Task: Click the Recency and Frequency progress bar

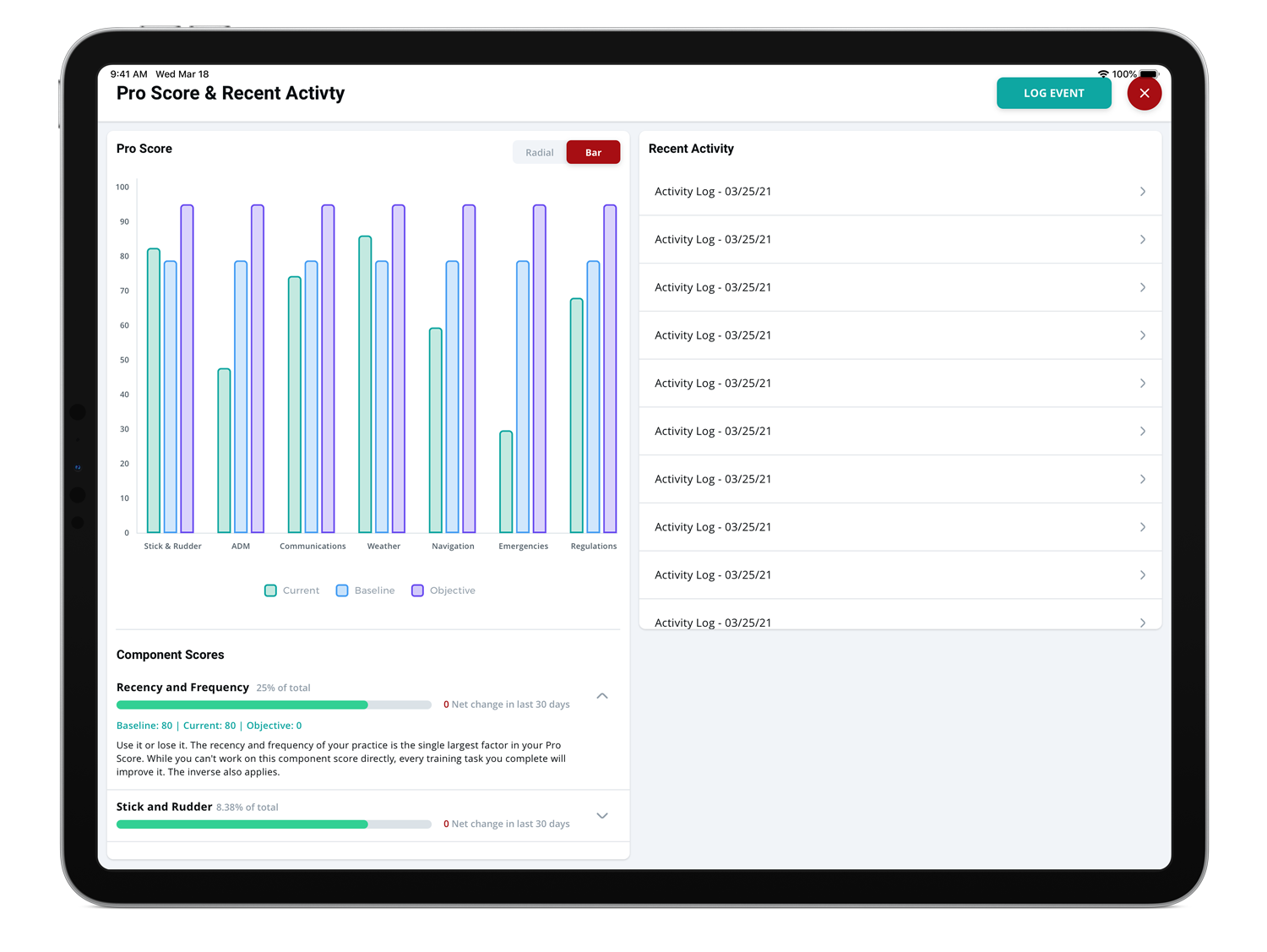Action: (x=274, y=704)
